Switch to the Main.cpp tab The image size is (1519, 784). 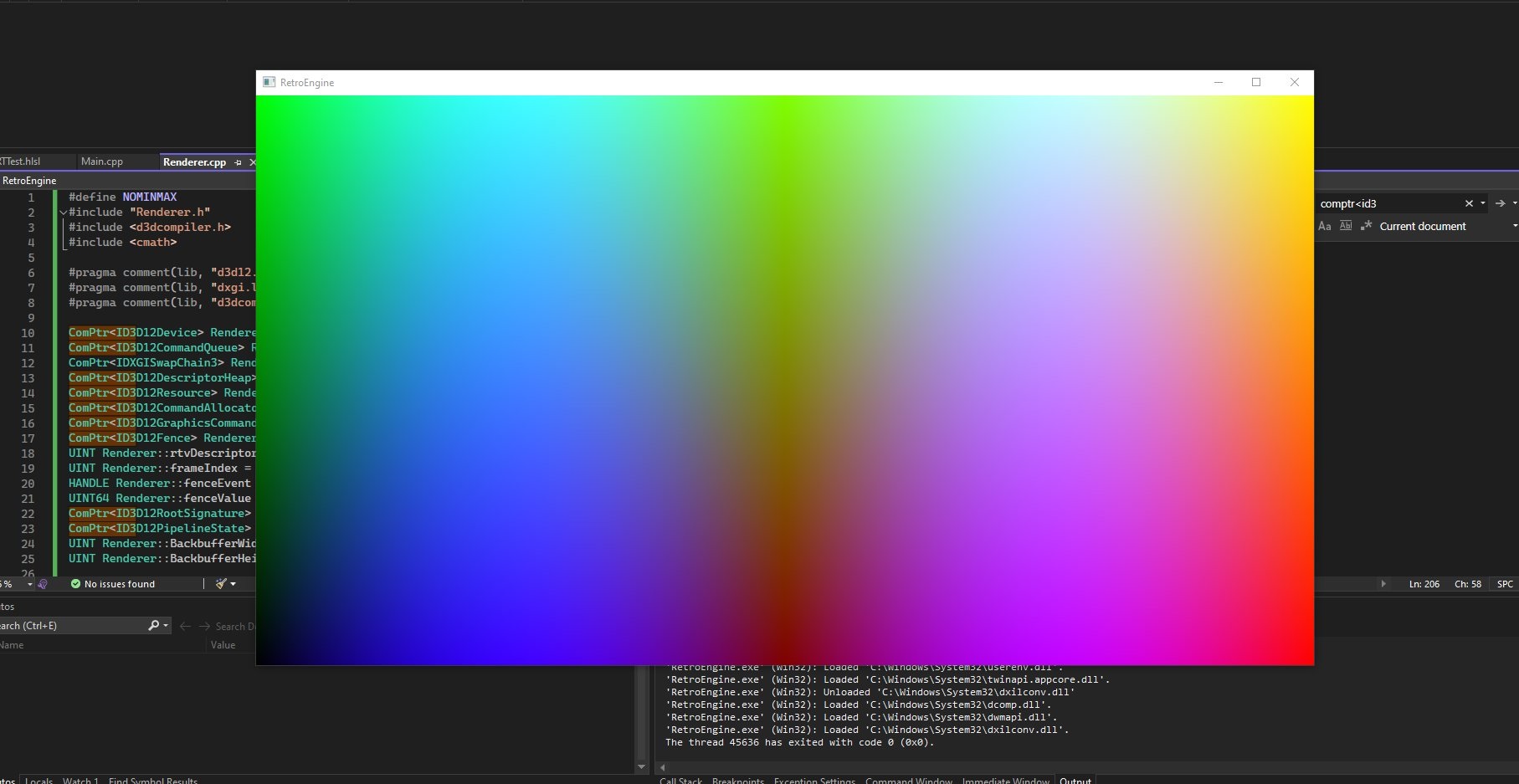click(102, 161)
